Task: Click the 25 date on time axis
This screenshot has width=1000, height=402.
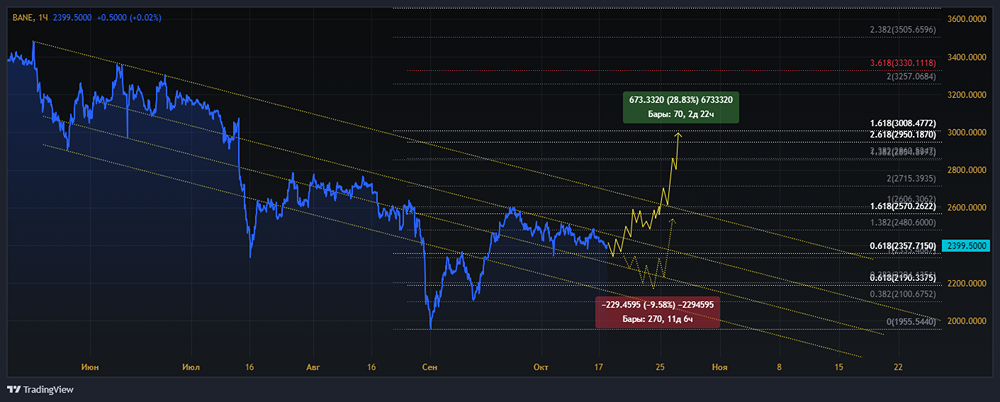Action: pyautogui.click(x=659, y=367)
